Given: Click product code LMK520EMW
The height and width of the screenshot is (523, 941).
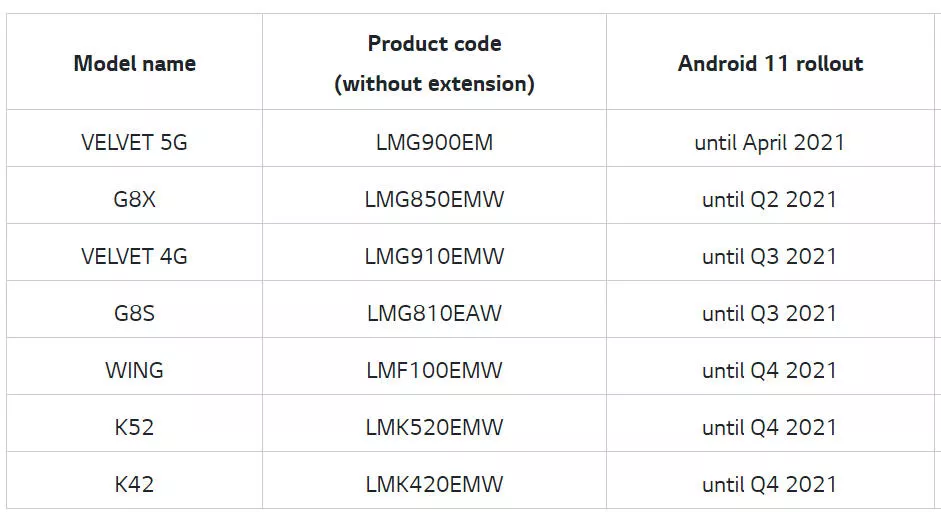Looking at the screenshot, I should pos(434,428).
